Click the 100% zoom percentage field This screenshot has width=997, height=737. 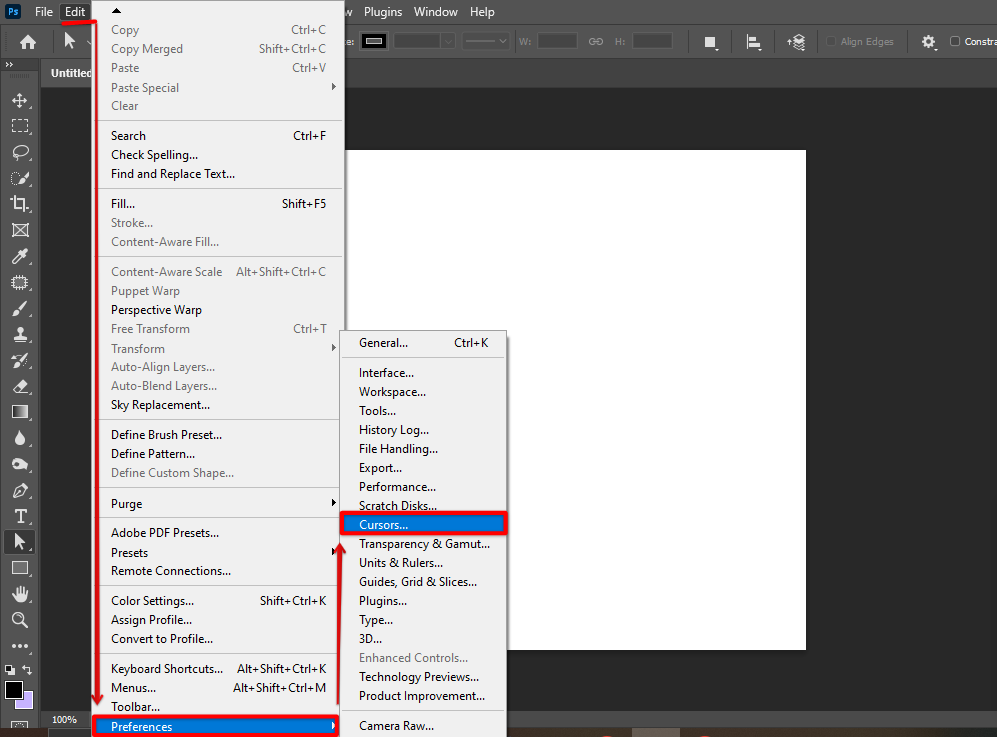64,718
